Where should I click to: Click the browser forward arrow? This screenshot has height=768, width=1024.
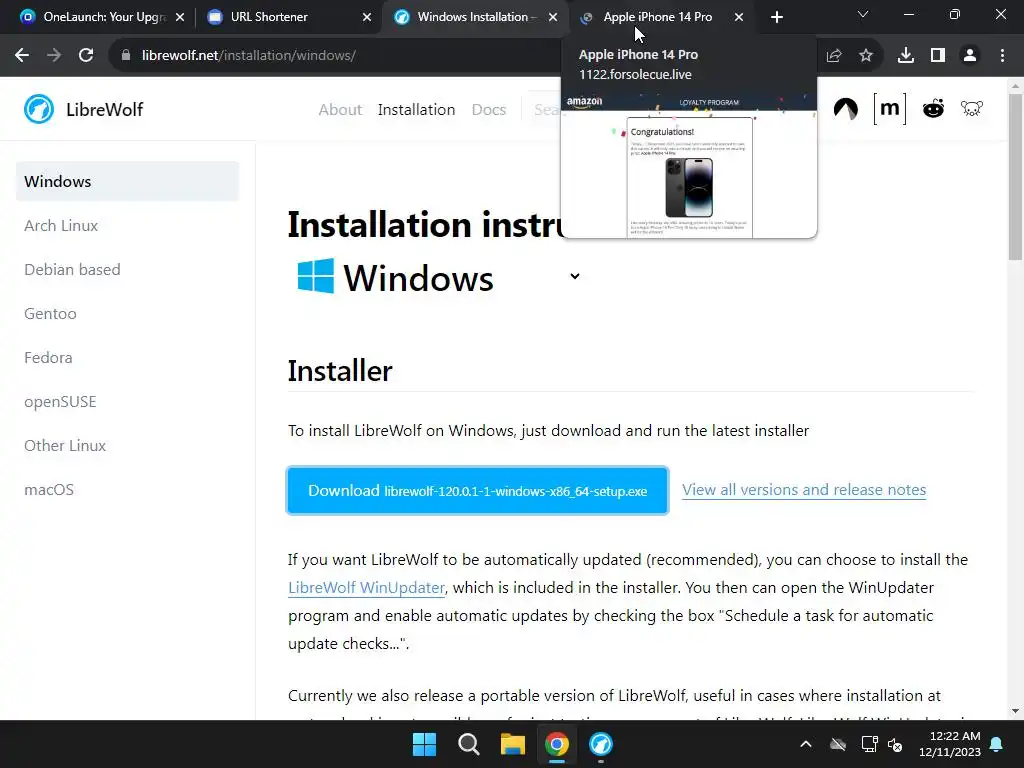point(54,56)
